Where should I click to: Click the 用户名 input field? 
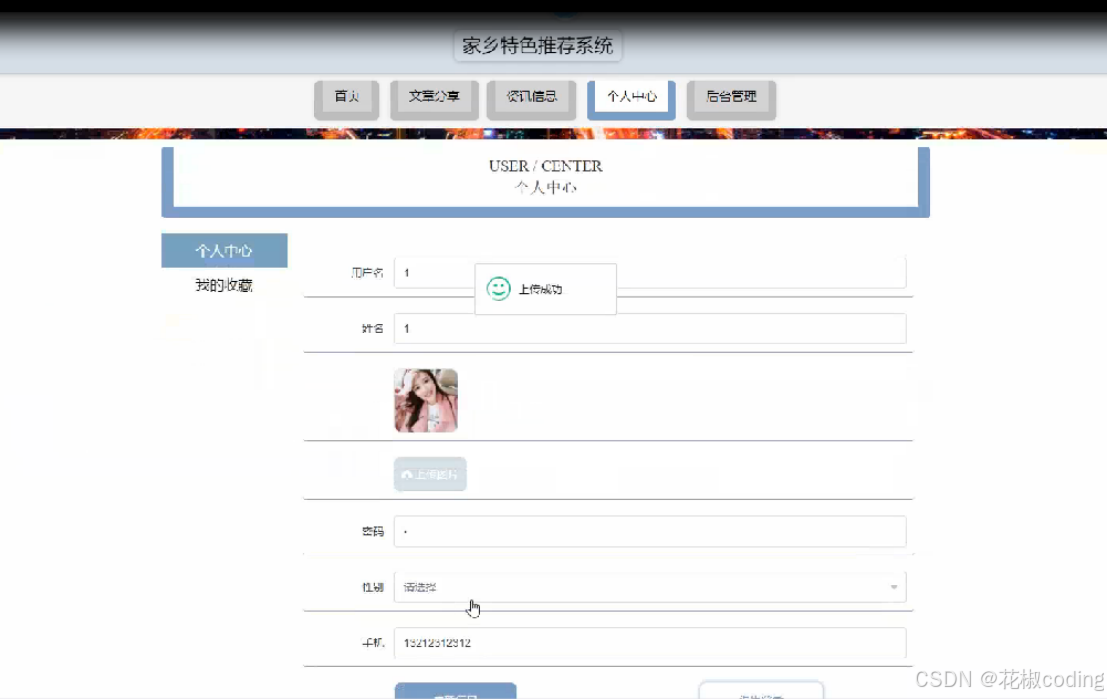pyautogui.click(x=649, y=273)
